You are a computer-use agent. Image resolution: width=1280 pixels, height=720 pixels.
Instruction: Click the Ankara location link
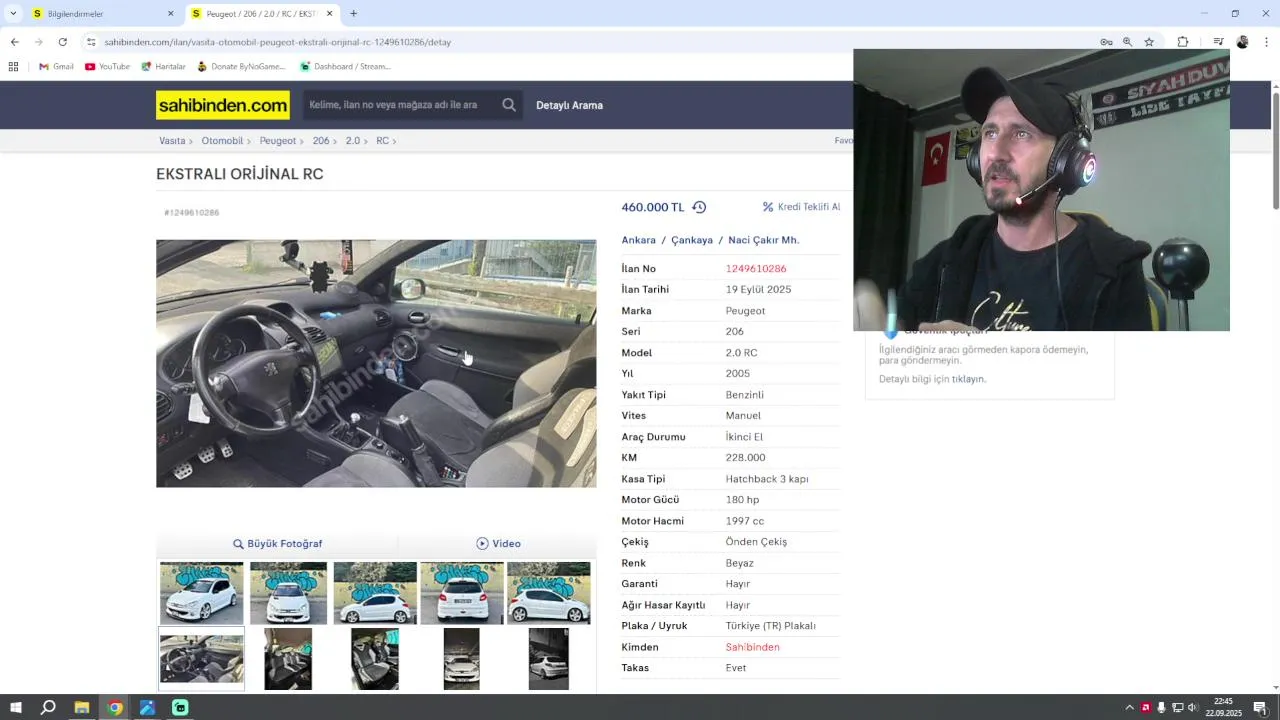639,240
